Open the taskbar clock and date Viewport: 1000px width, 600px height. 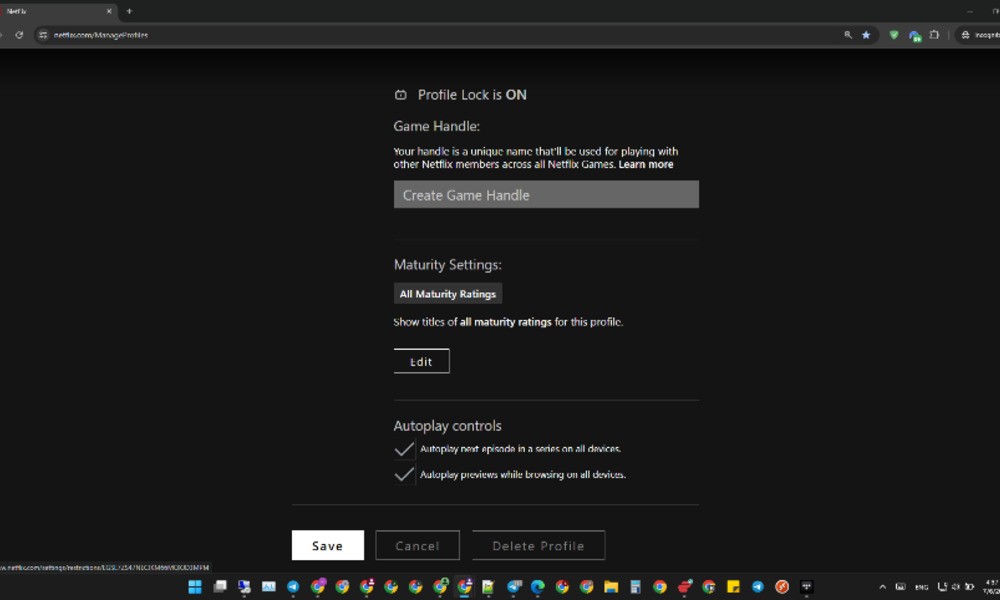coord(992,587)
